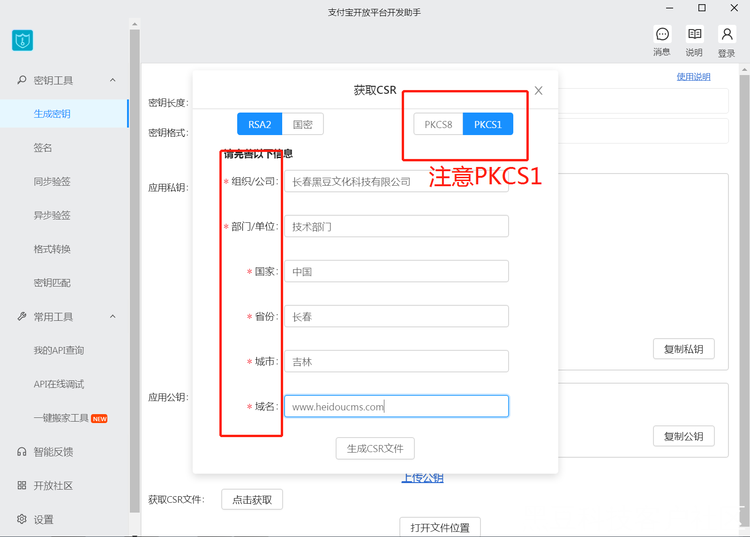Screen dimensions: 750x537
Task: Click the 登录 user icon
Action: [x=727, y=34]
